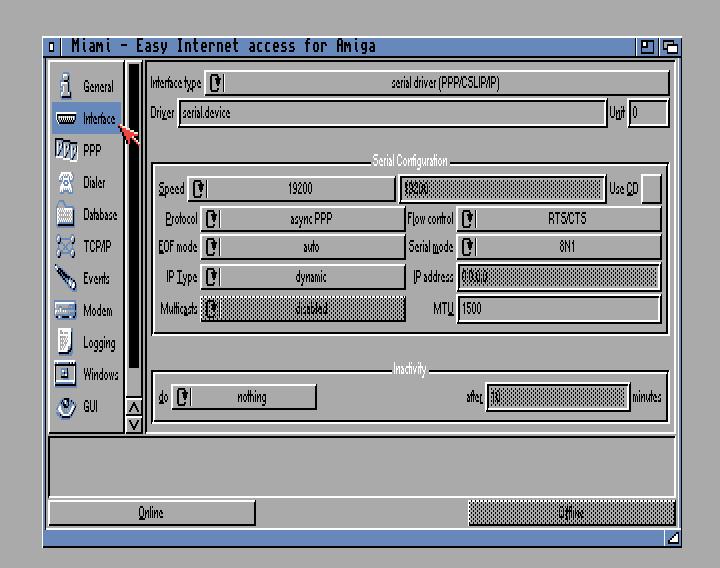Select the Database folder icon

[x=66, y=214]
